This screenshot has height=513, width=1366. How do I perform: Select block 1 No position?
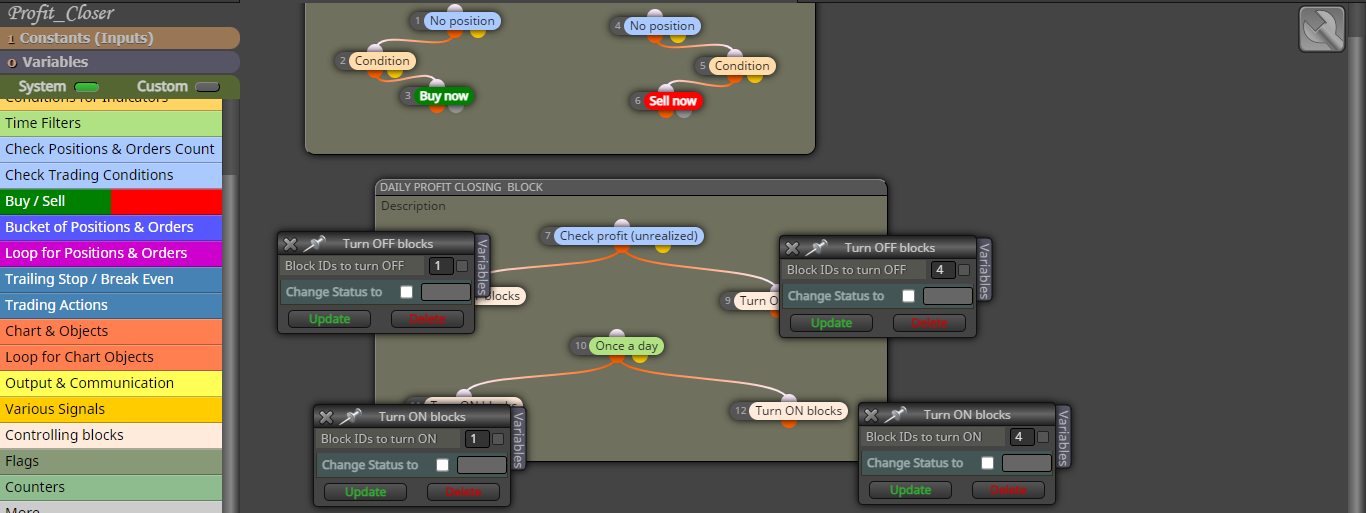click(462, 21)
